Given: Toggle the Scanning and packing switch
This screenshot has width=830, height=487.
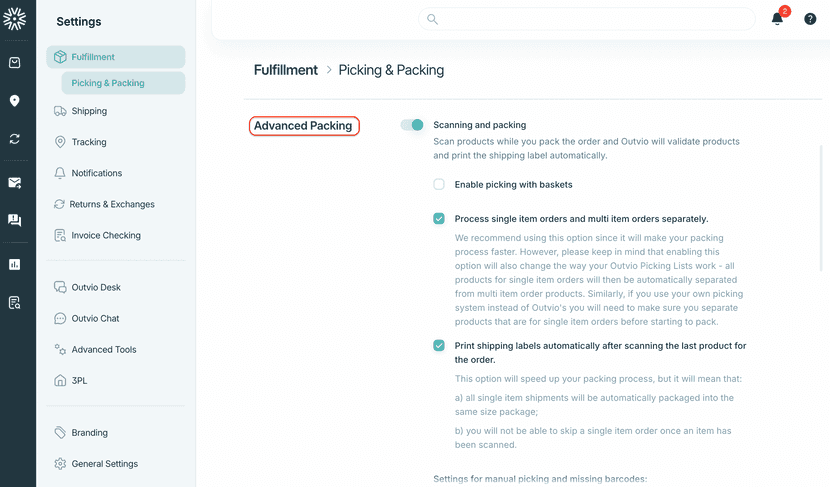Looking at the screenshot, I should pos(412,125).
